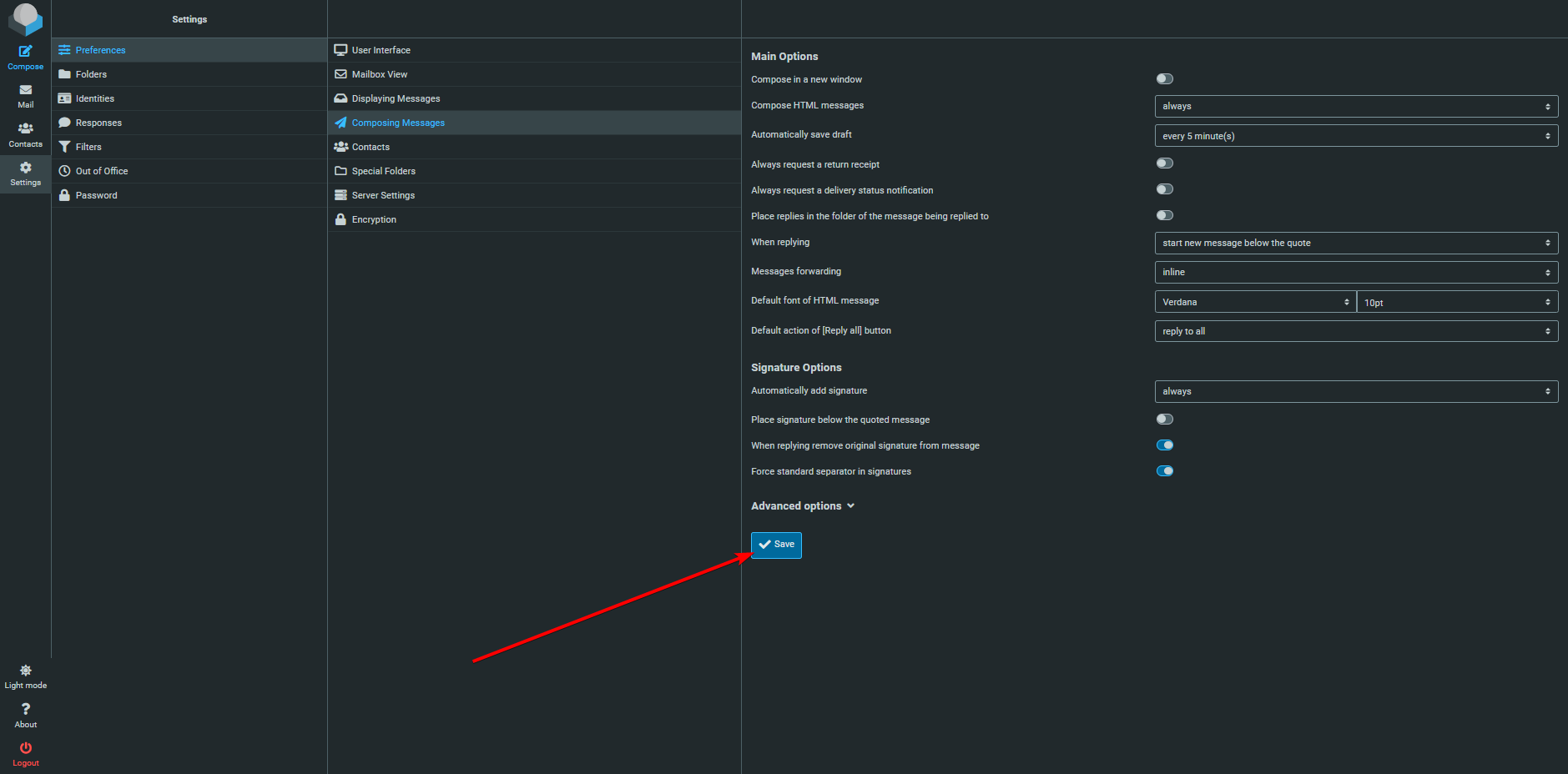The image size is (1568, 774).
Task: Disable Force standard separator in signatures
Action: click(1164, 471)
